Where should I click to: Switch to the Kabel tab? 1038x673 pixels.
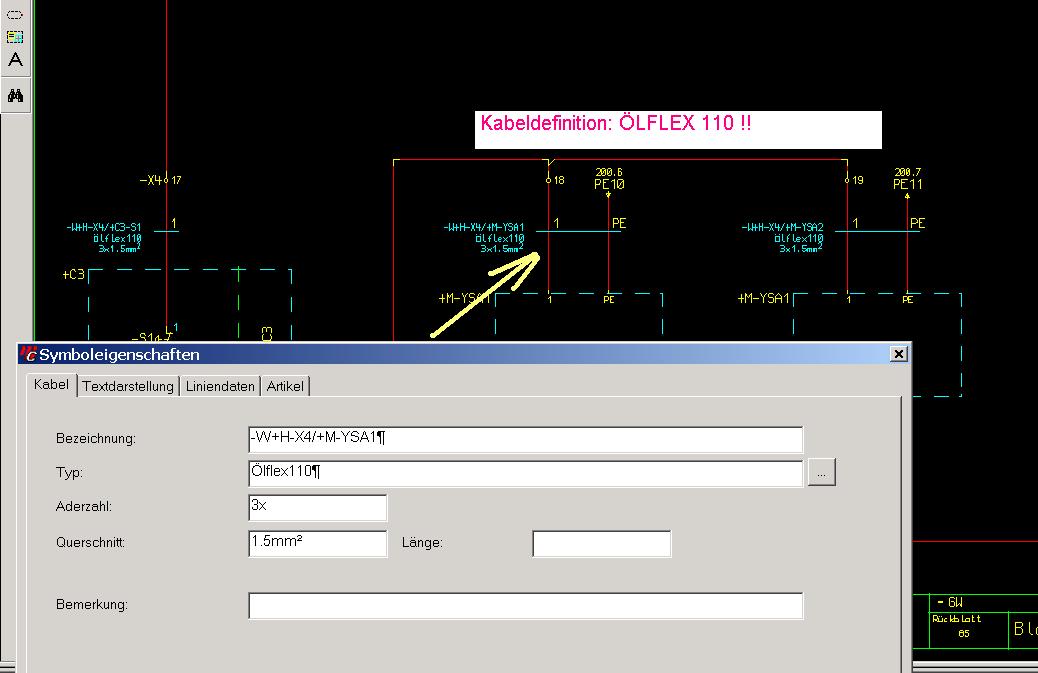click(x=51, y=384)
